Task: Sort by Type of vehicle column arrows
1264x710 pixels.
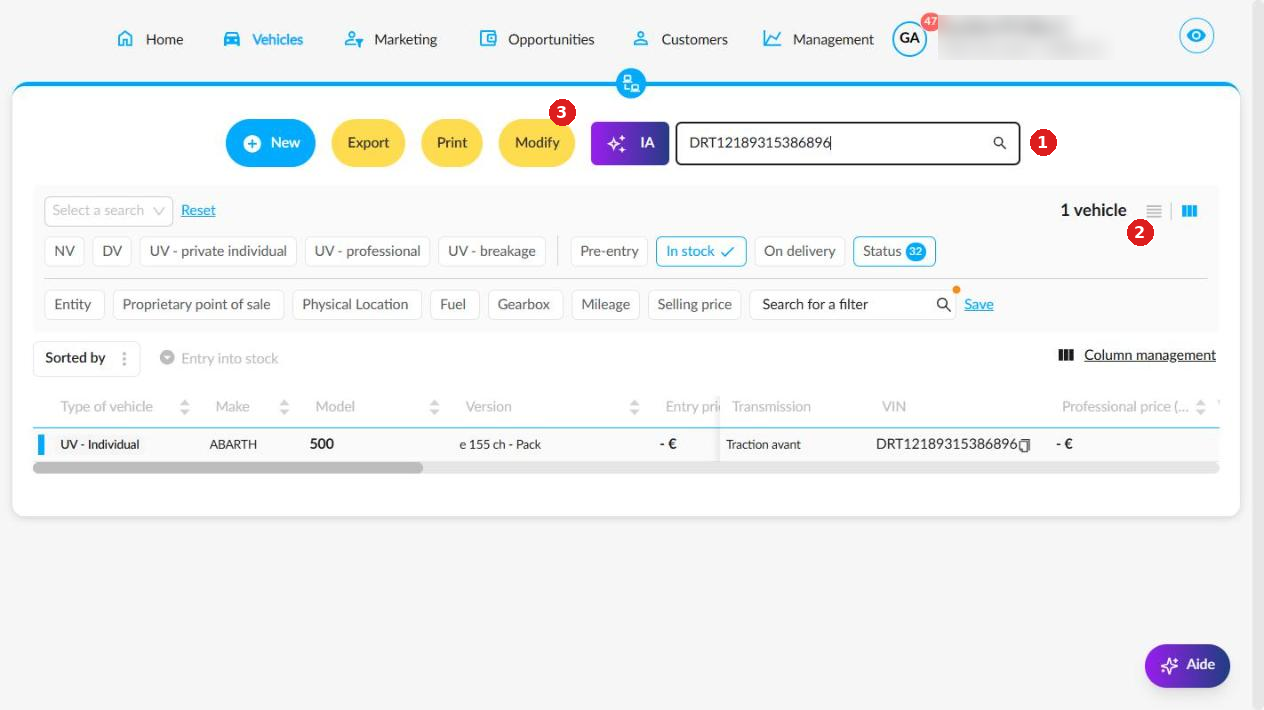Action: (x=184, y=407)
